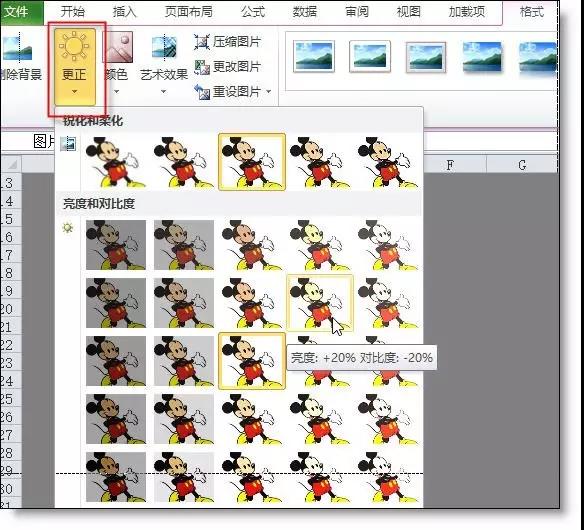
Task: Click the Remove Background (删除背景) icon
Action: pyautogui.click(x=17, y=47)
